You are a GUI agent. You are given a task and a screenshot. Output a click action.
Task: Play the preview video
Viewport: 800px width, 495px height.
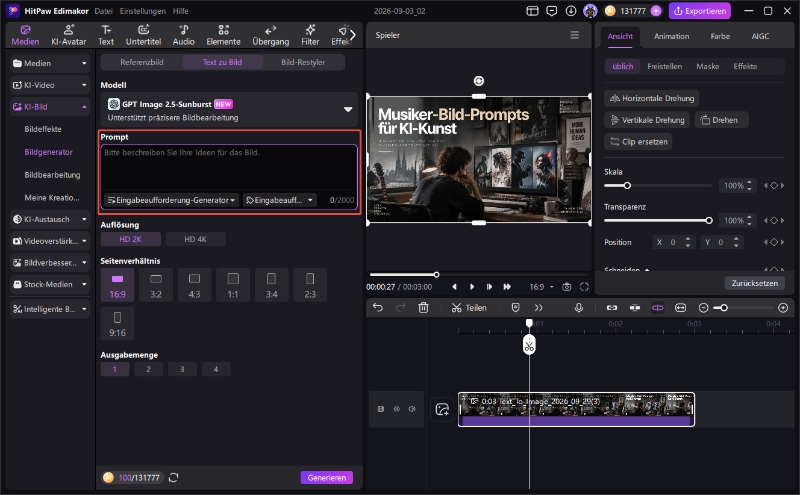[472, 287]
